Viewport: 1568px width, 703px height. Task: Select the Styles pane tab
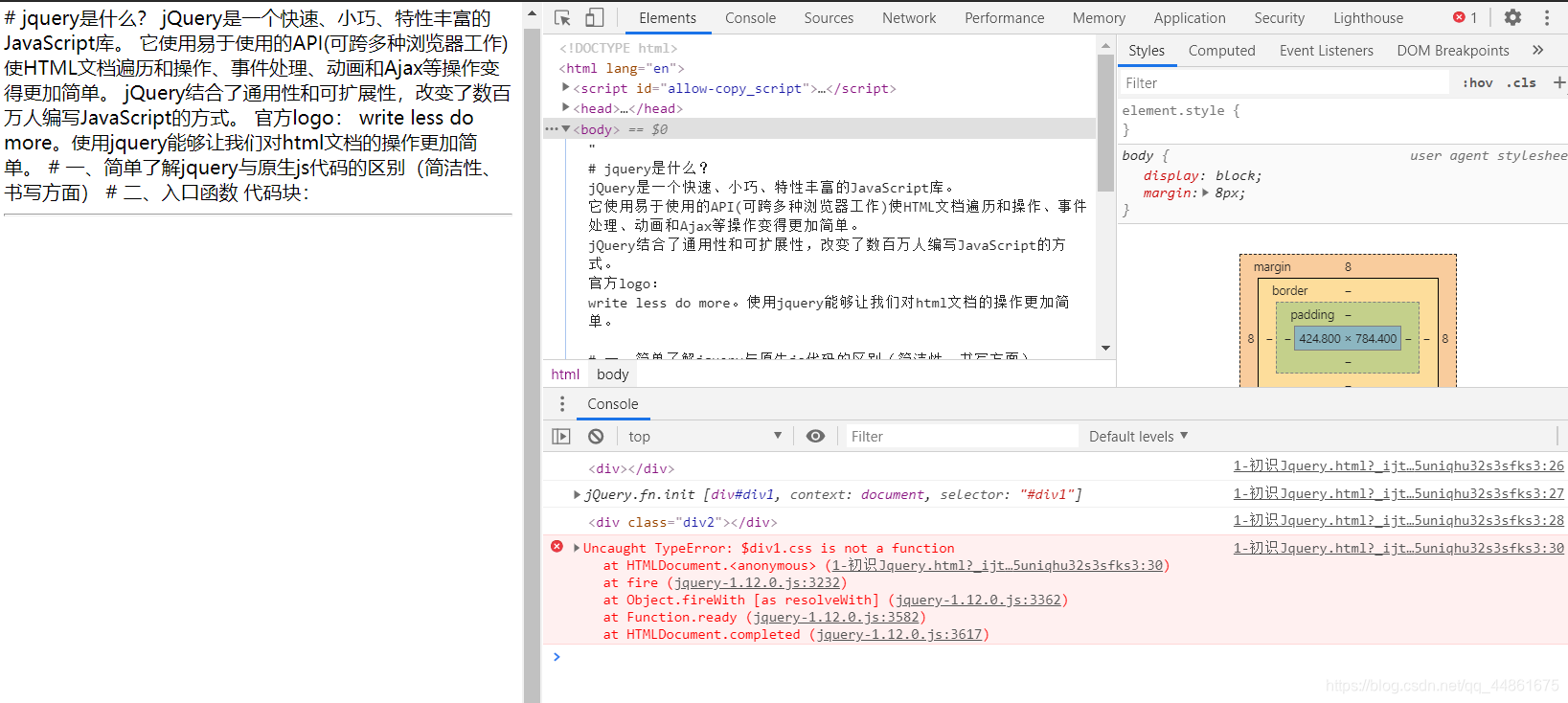[1147, 51]
